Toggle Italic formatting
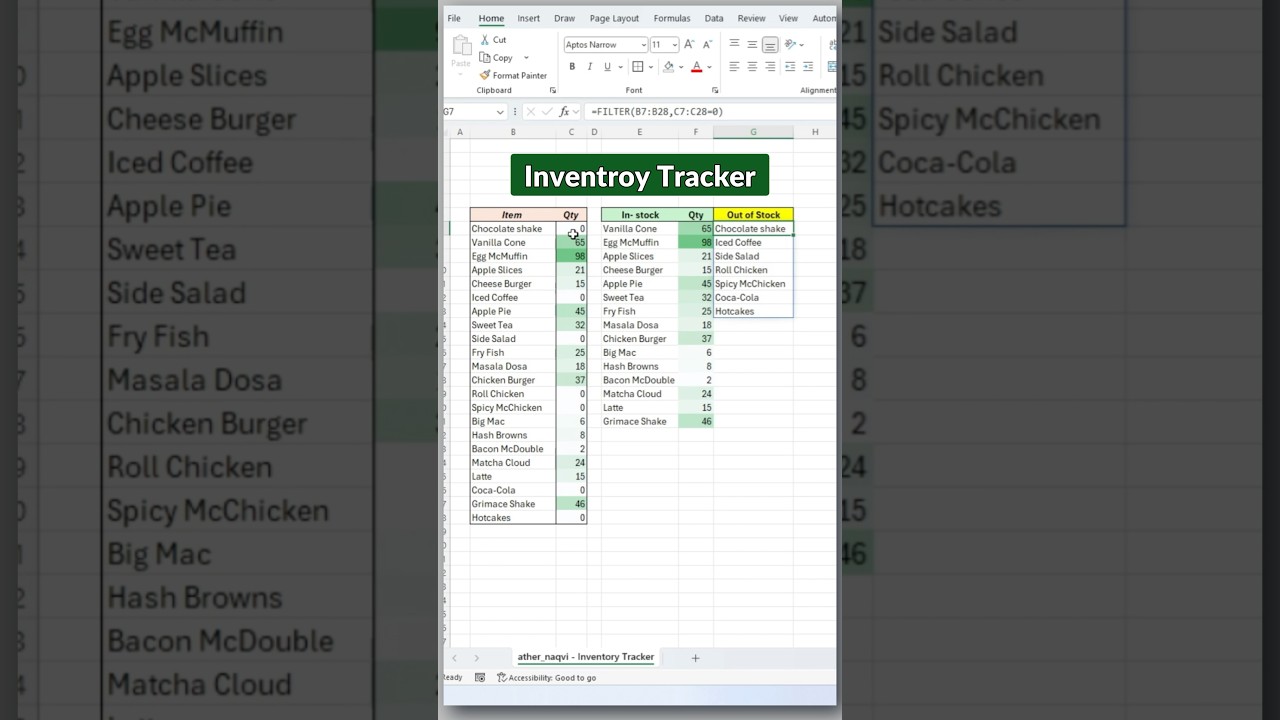The width and height of the screenshot is (1280, 720). coord(590,67)
